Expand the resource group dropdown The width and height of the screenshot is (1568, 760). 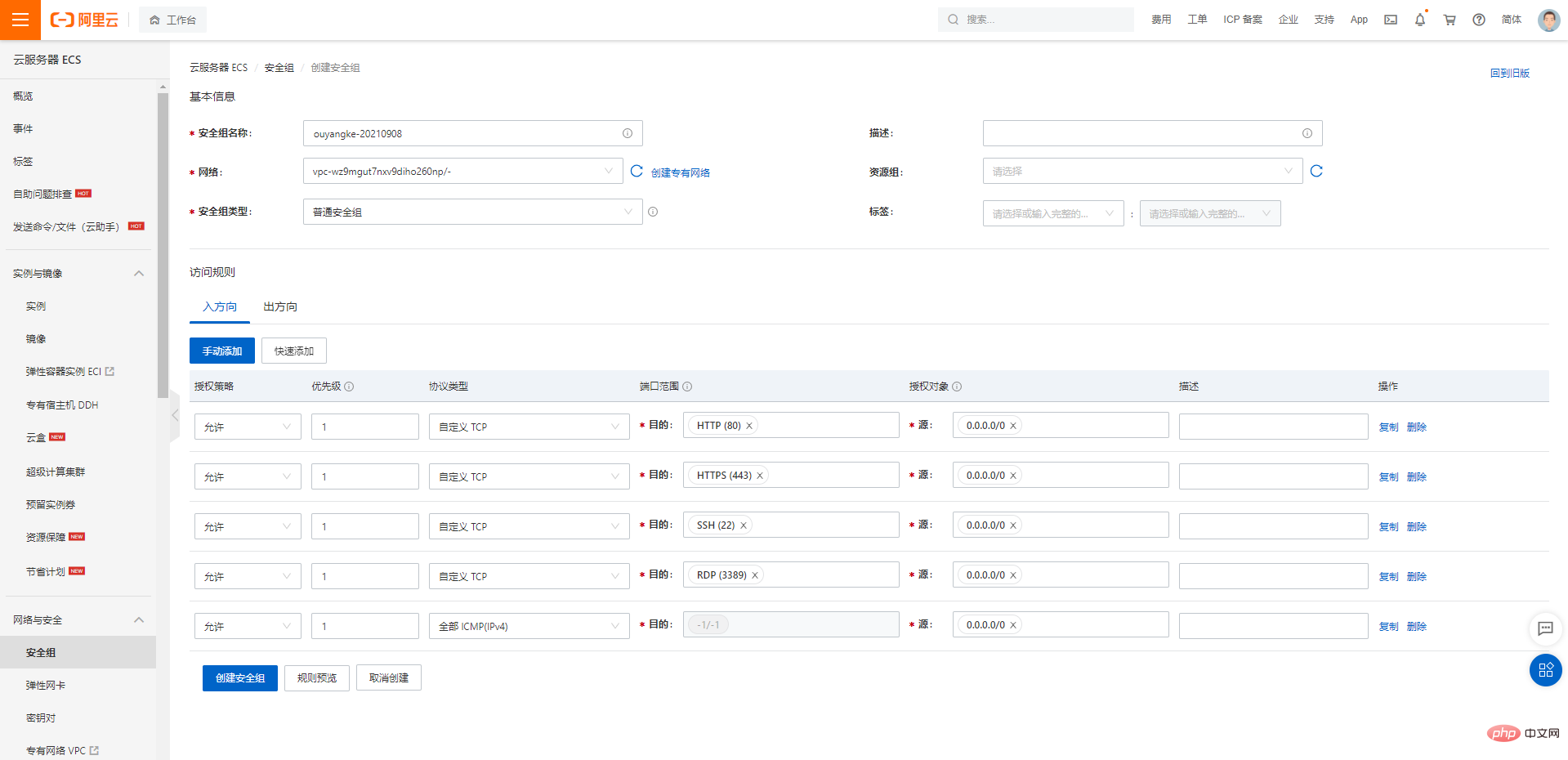[1142, 171]
